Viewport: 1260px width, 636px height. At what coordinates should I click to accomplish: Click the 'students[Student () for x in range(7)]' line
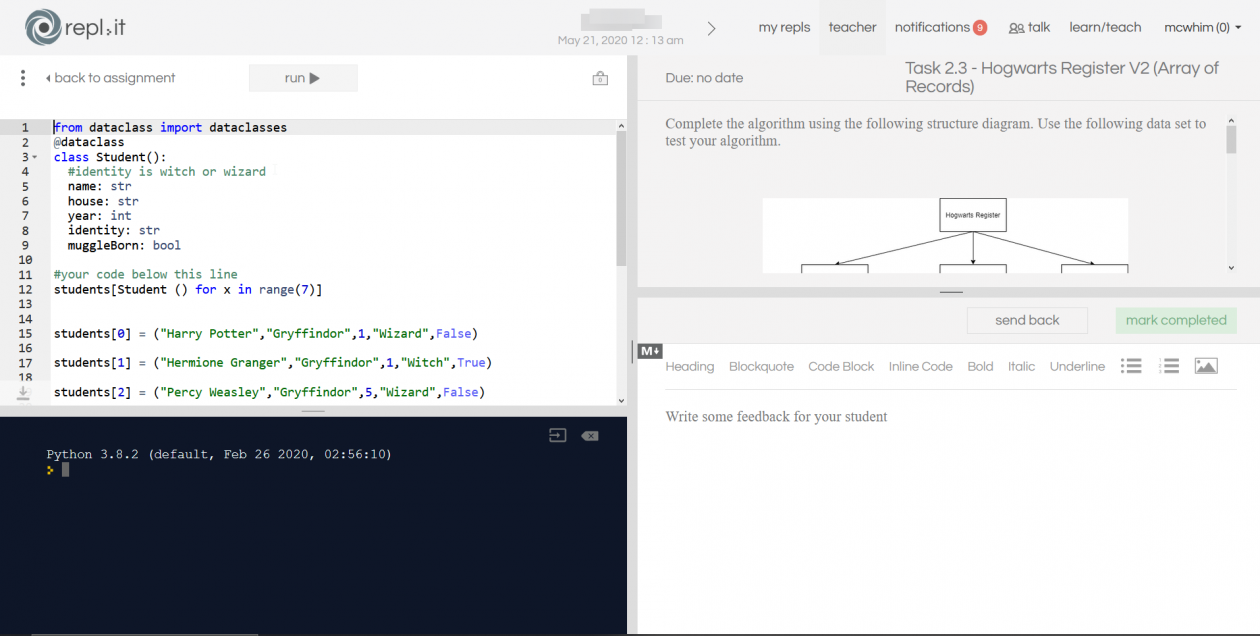click(188, 289)
